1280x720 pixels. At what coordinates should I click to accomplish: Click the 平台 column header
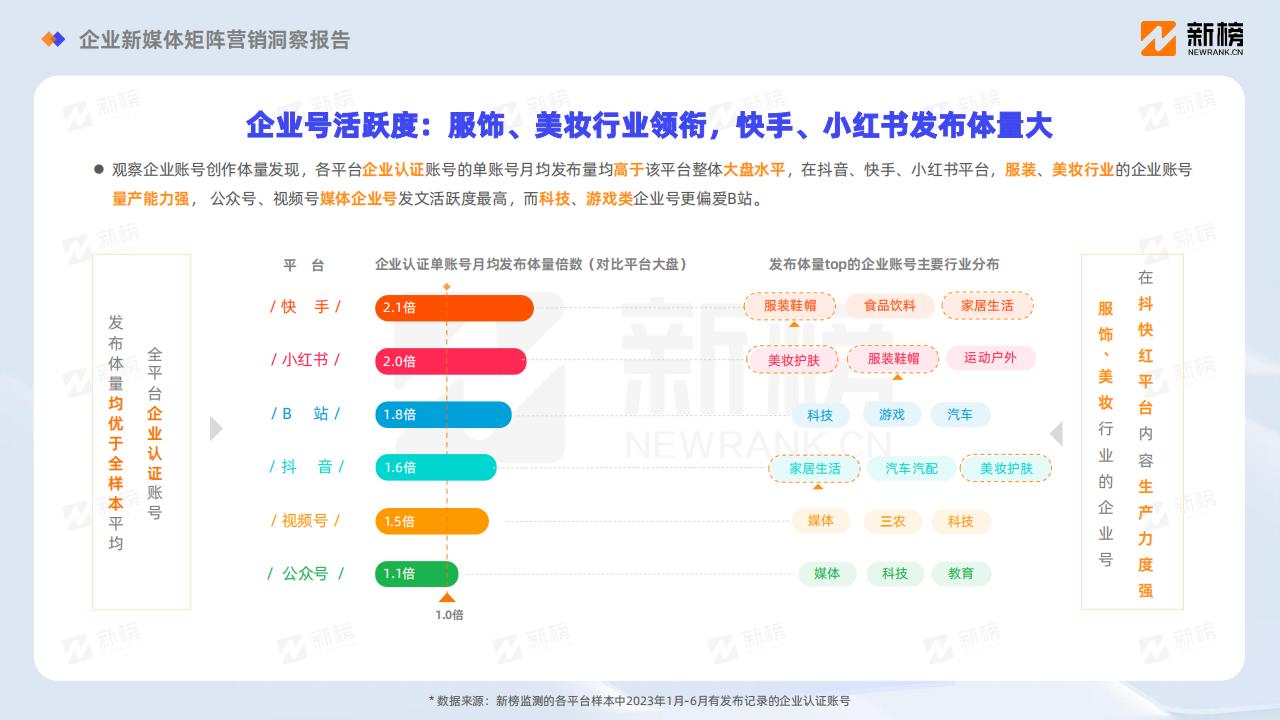click(304, 265)
